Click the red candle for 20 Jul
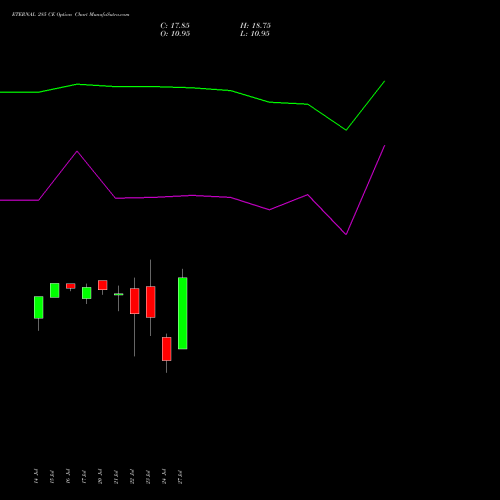500x500 pixels. [103, 285]
